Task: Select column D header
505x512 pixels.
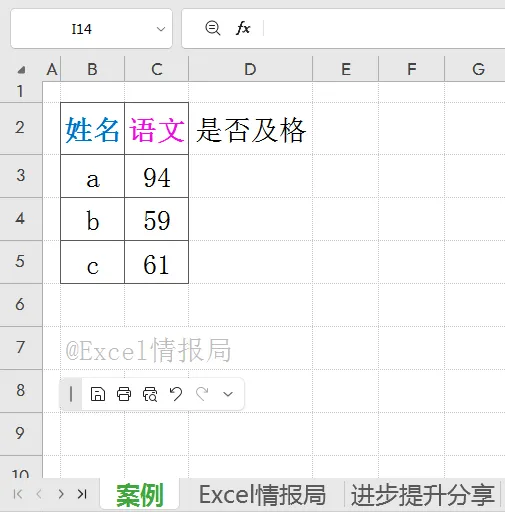Action: [x=250, y=69]
